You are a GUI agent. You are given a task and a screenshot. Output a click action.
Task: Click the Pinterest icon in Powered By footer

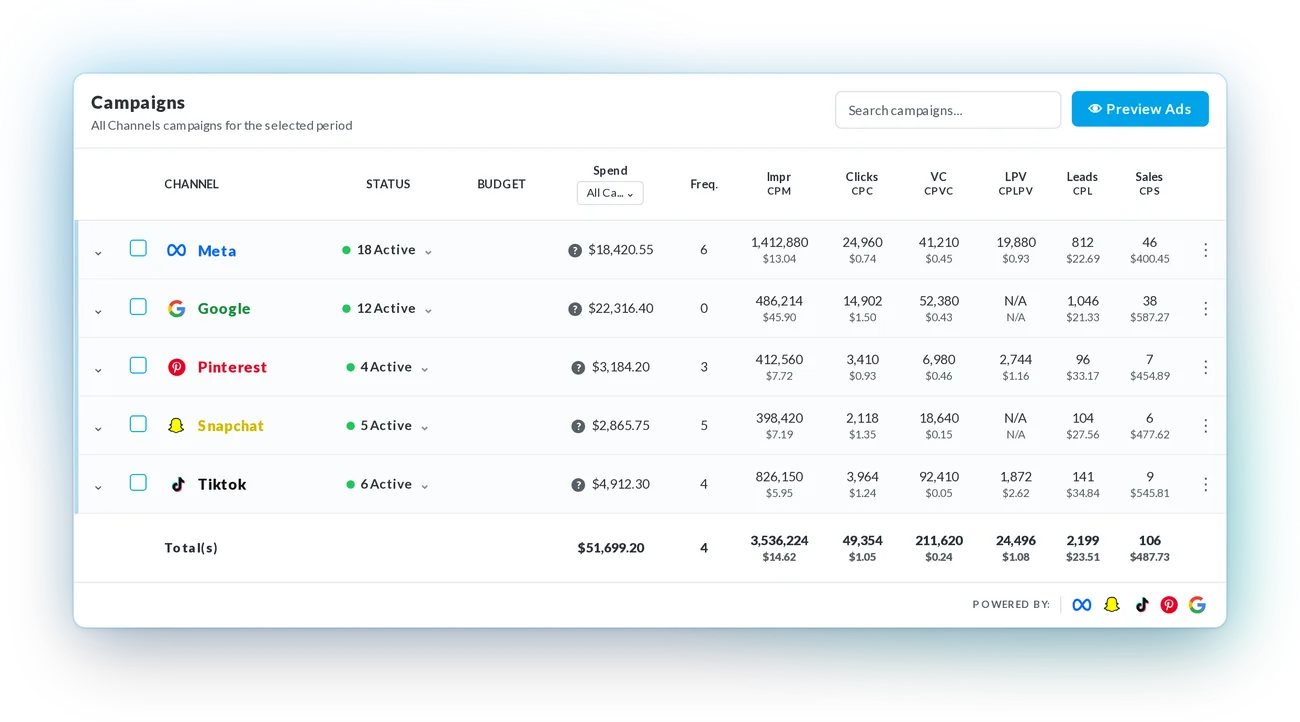click(x=1169, y=605)
